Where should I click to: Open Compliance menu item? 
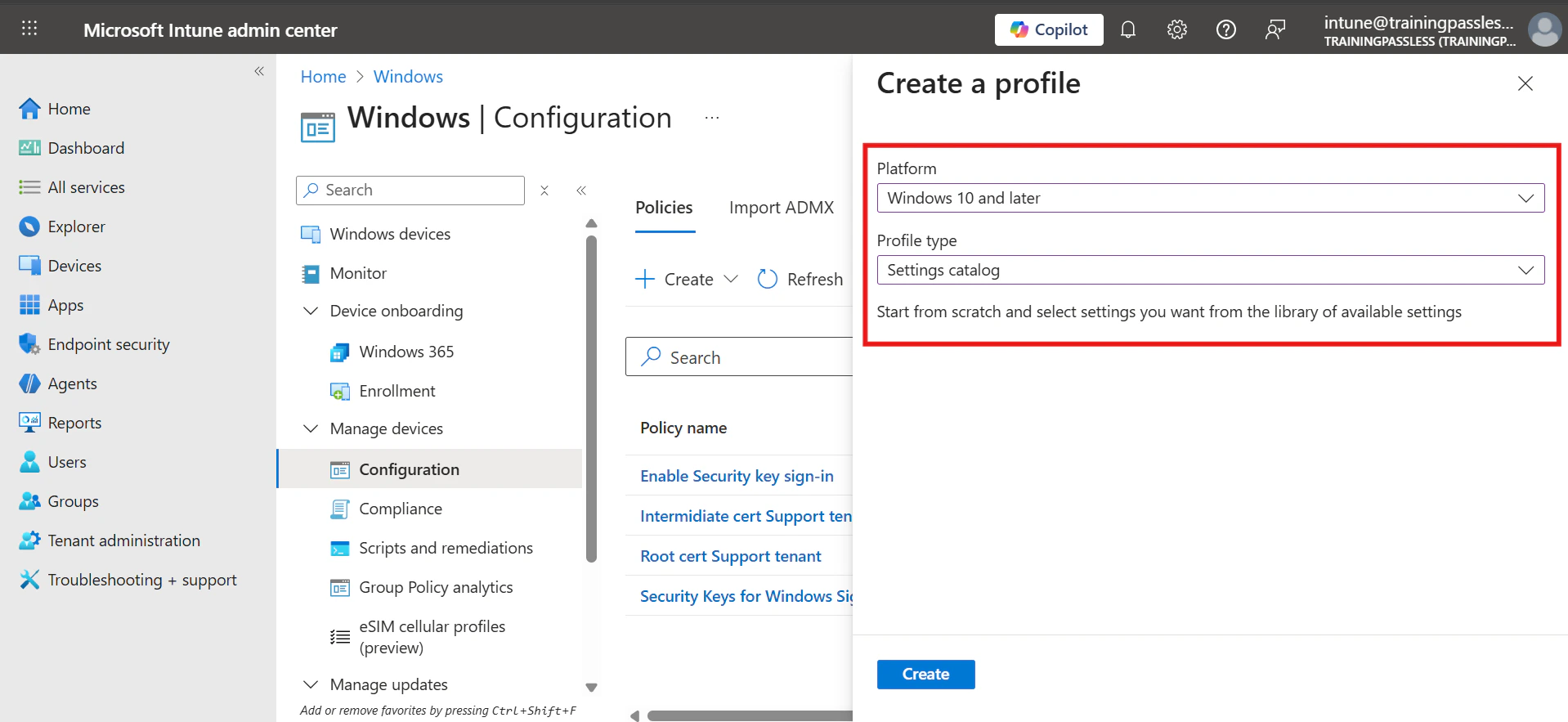(401, 509)
